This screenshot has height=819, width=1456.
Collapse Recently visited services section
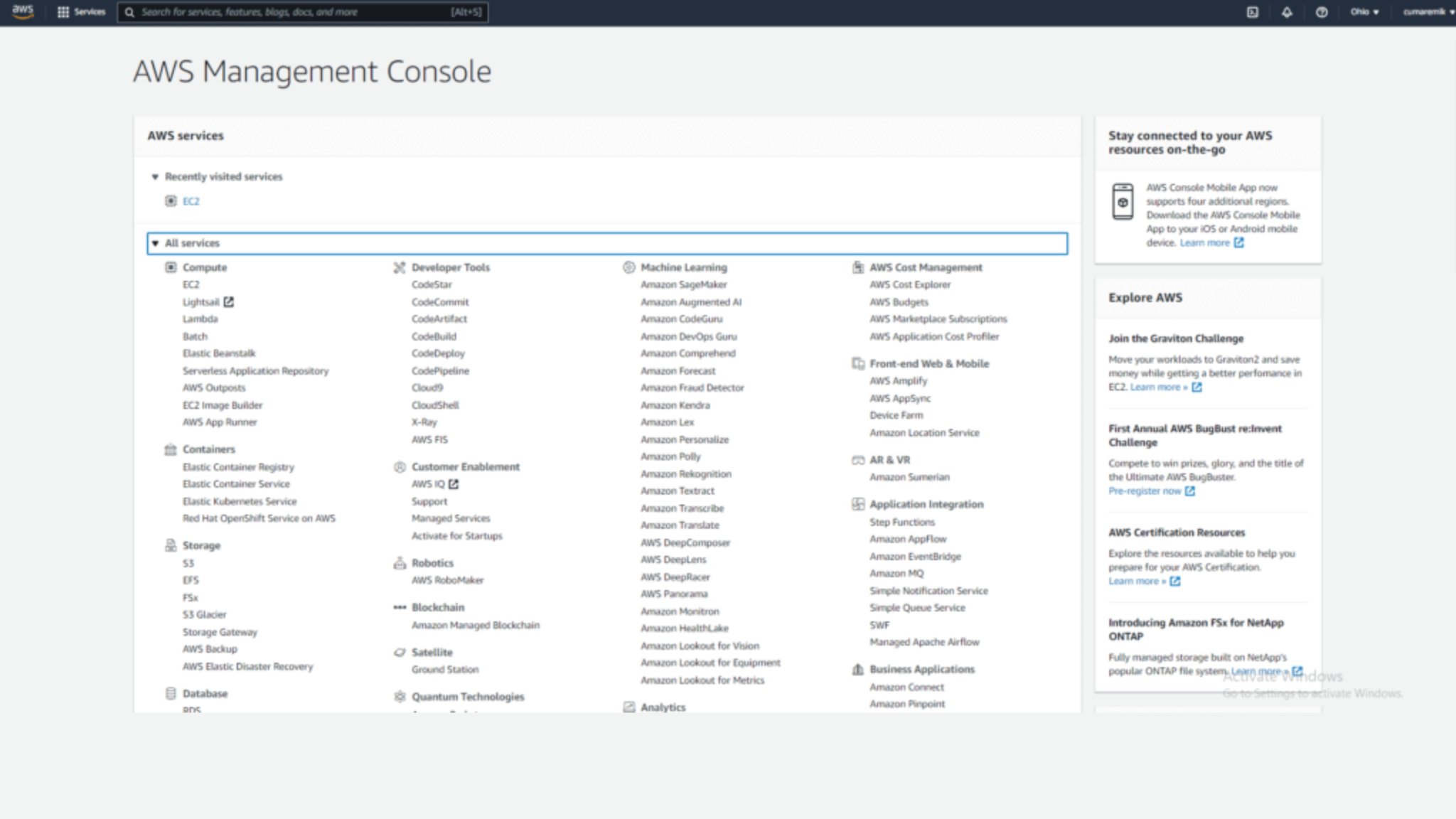click(155, 176)
